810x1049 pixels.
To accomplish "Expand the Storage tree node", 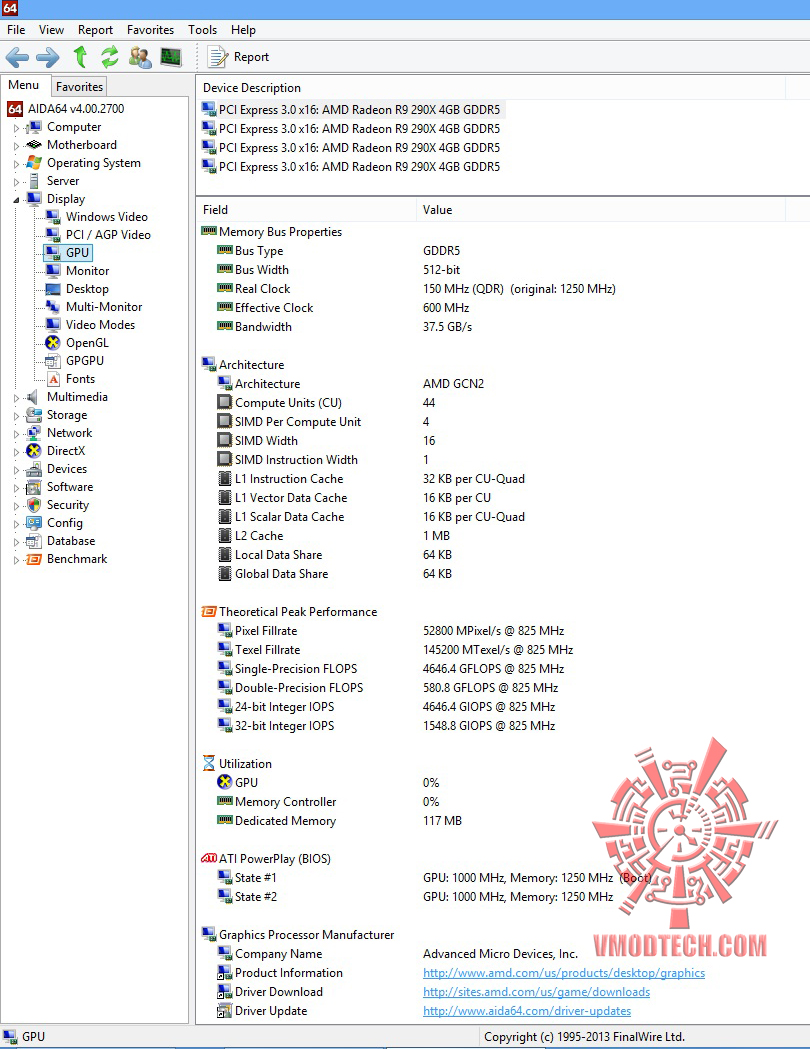I will [x=17, y=415].
